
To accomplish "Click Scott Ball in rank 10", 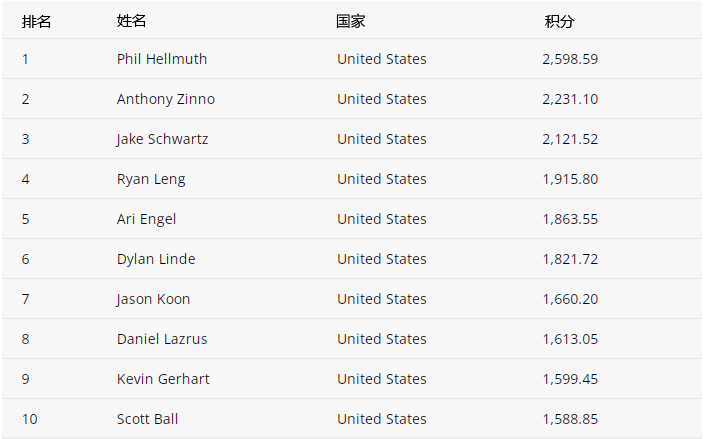I will pyautogui.click(x=147, y=419).
